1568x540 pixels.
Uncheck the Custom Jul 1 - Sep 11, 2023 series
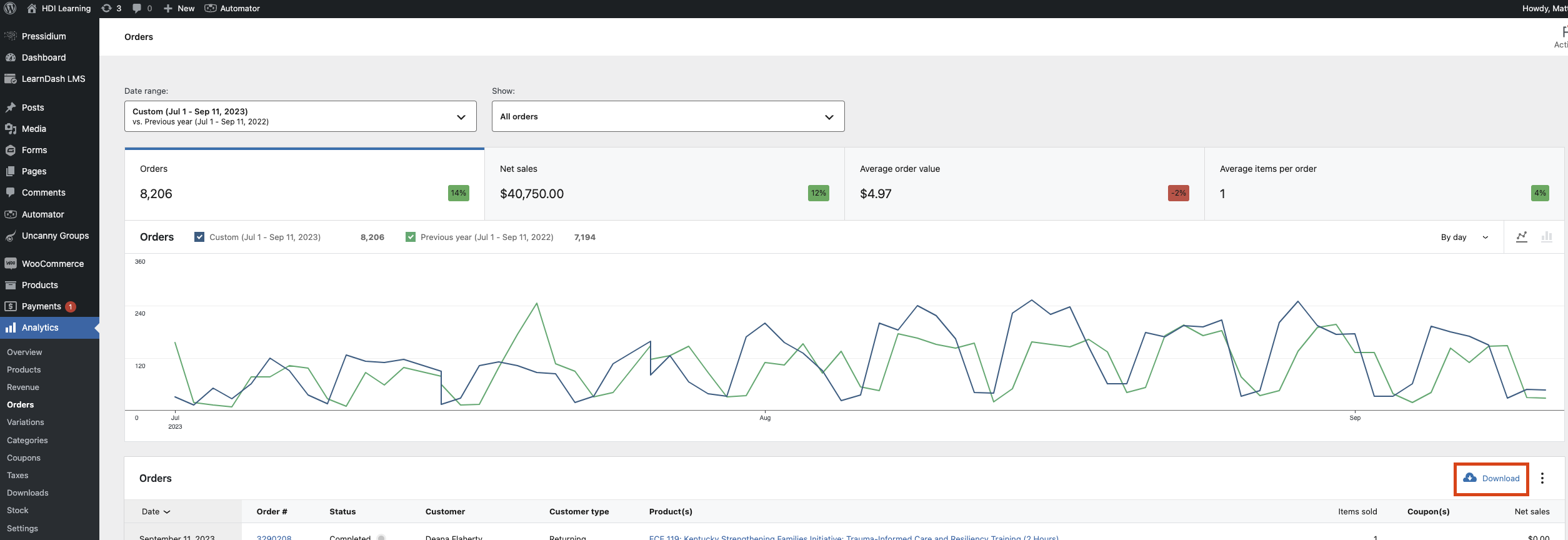[199, 237]
